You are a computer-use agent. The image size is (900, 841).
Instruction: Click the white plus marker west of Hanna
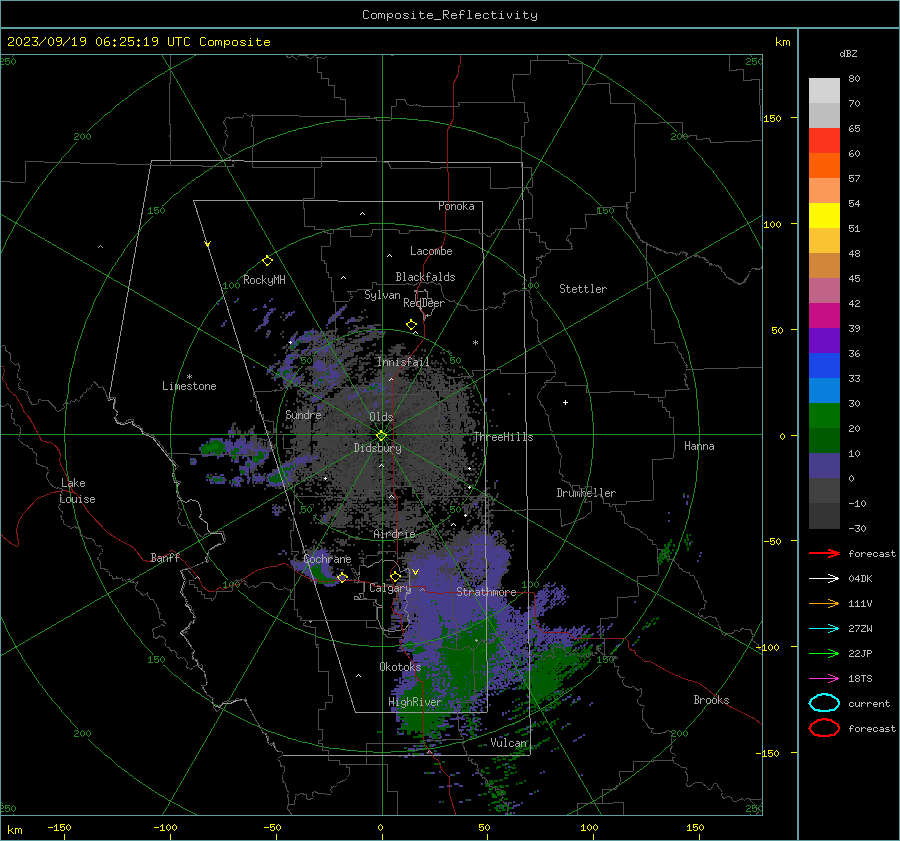[565, 402]
